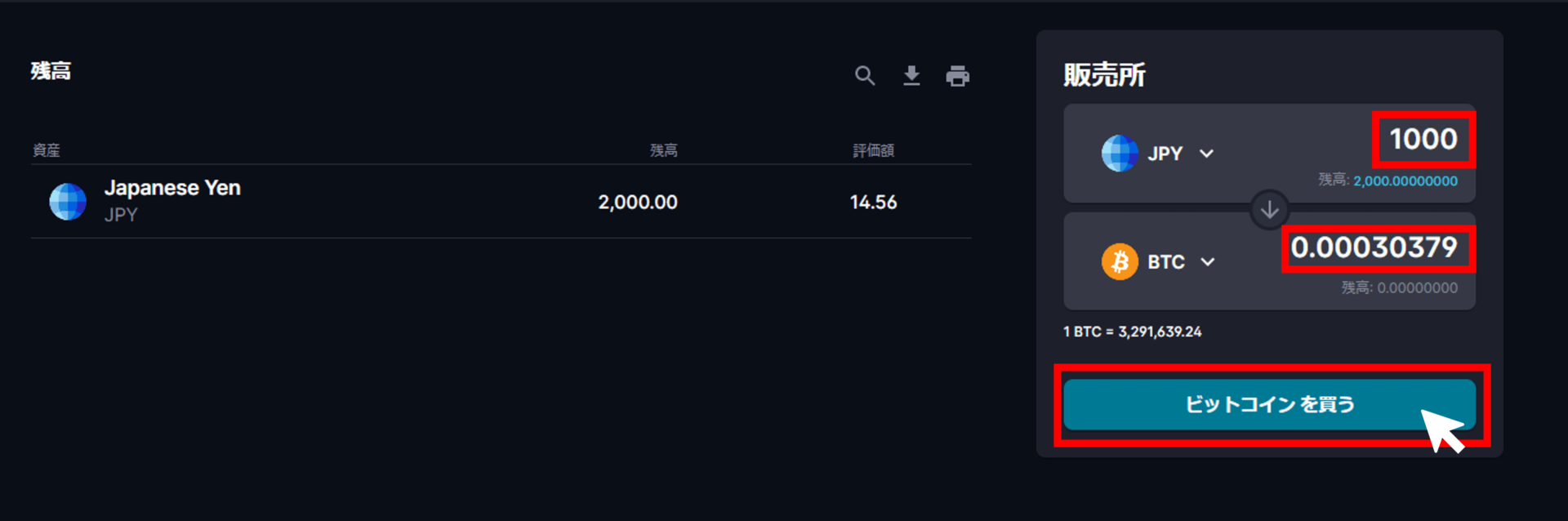The height and width of the screenshot is (521, 1568).
Task: Click the download icon above the balance table
Action: tap(911, 76)
